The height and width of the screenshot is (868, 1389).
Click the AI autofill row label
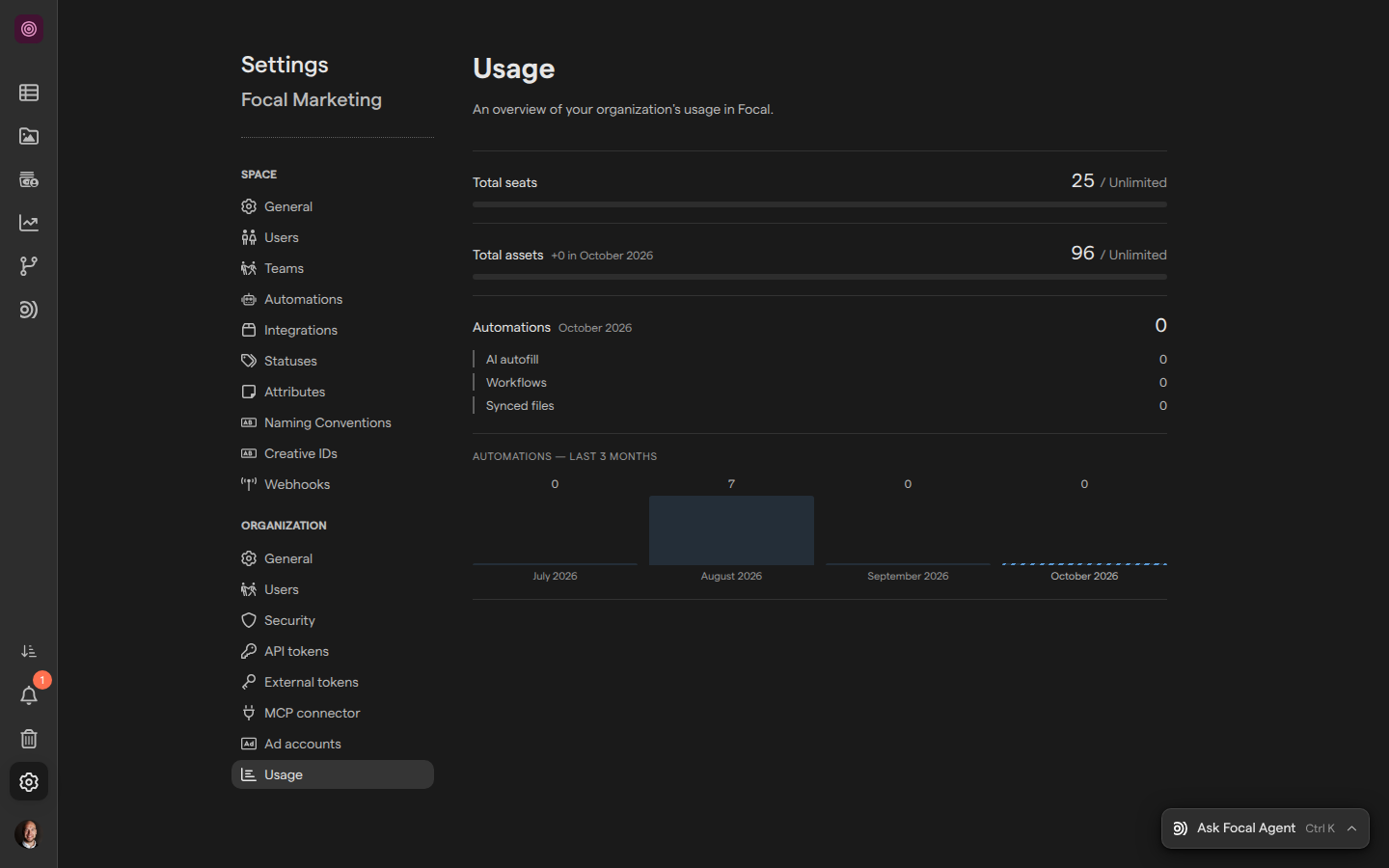click(512, 360)
